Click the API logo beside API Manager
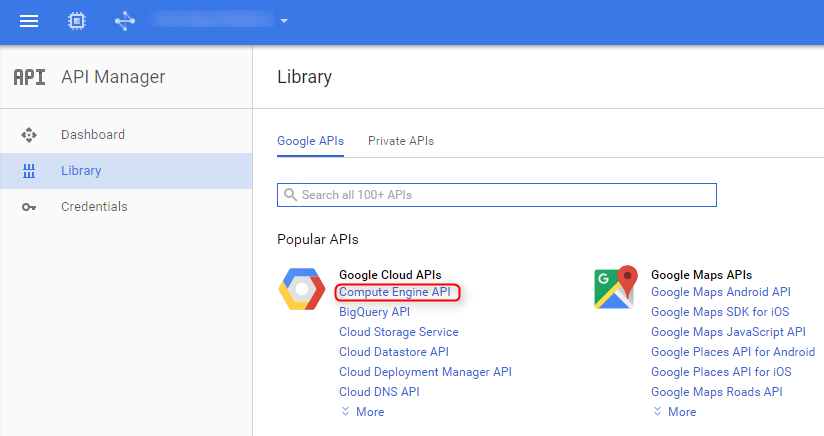 (29, 77)
